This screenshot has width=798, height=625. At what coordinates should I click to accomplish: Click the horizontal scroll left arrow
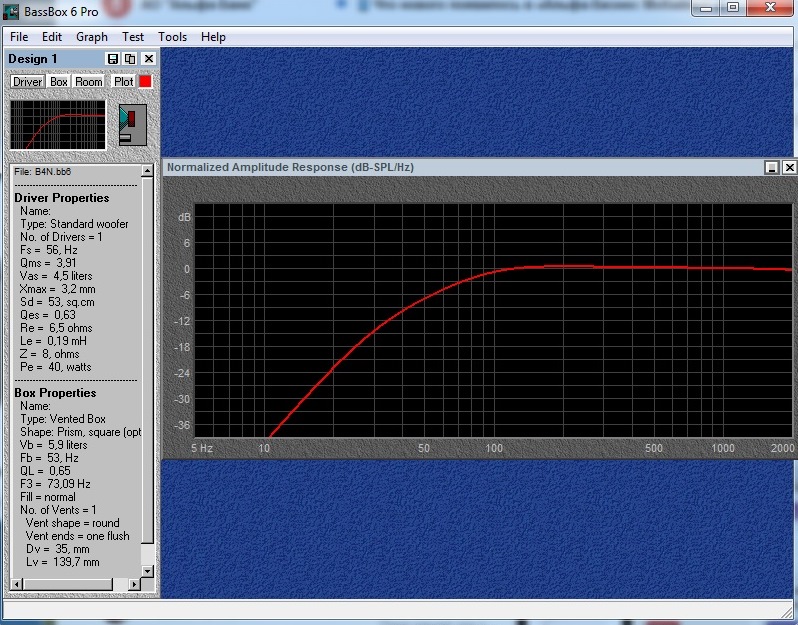point(16,584)
